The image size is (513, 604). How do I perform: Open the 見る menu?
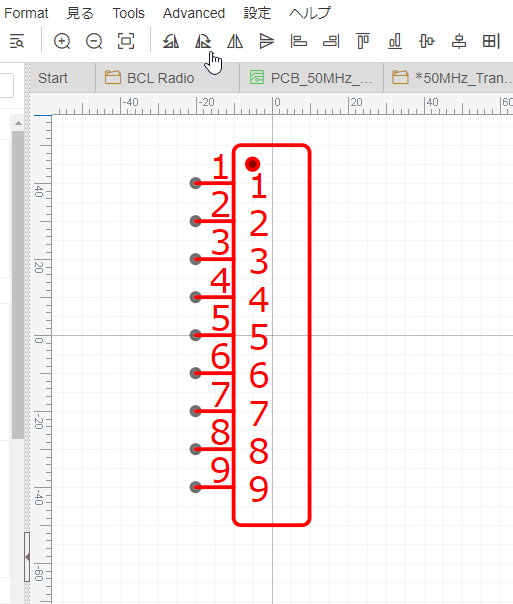[80, 13]
